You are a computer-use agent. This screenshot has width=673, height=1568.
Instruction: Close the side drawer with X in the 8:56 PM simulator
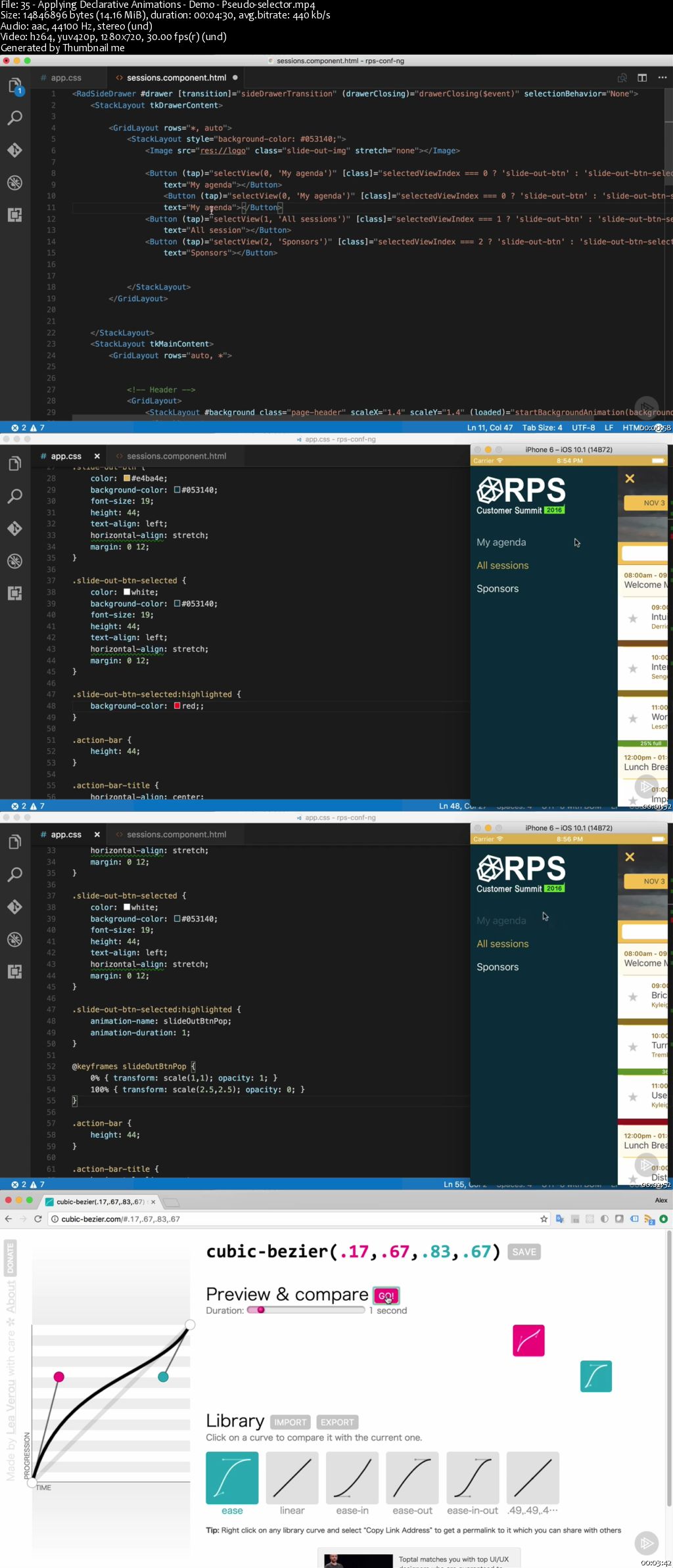pyautogui.click(x=630, y=857)
